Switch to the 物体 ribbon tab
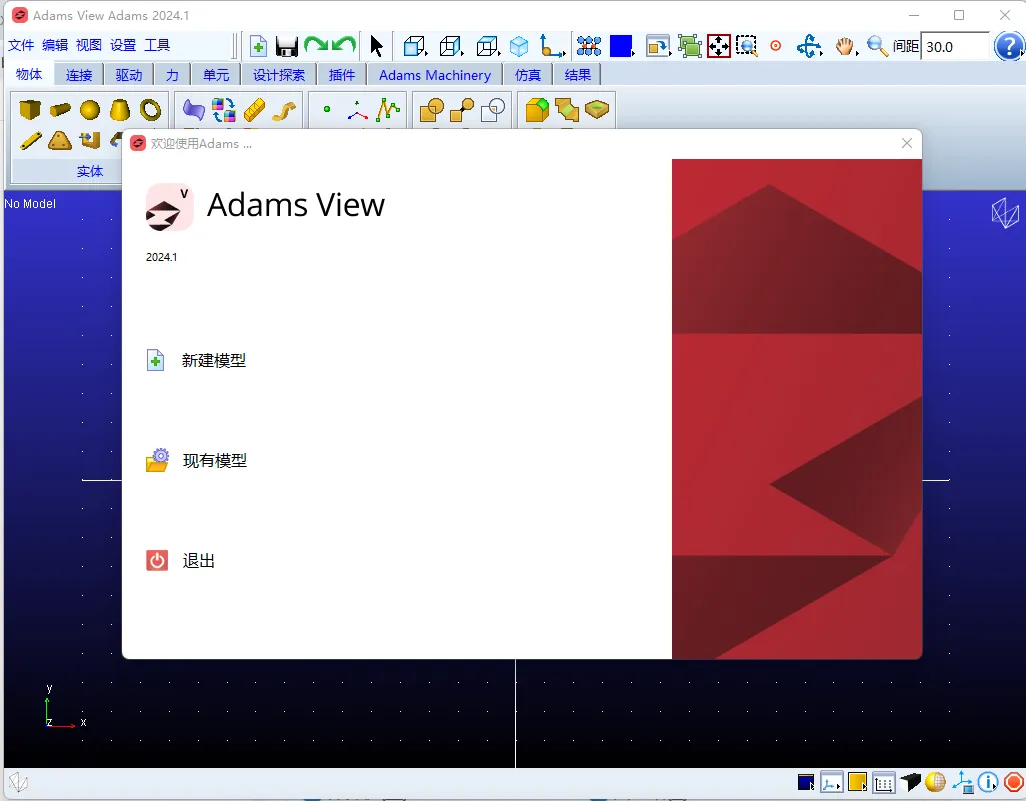The height and width of the screenshot is (801, 1026). (x=29, y=74)
